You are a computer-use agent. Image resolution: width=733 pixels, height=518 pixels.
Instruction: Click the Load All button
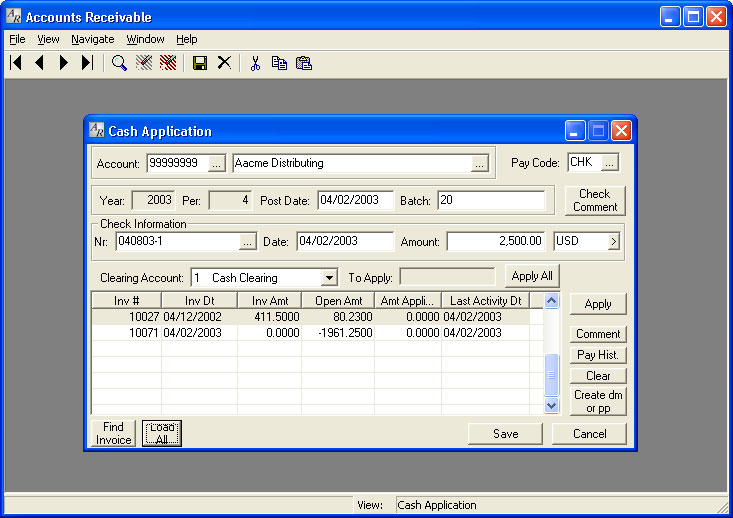coord(162,433)
